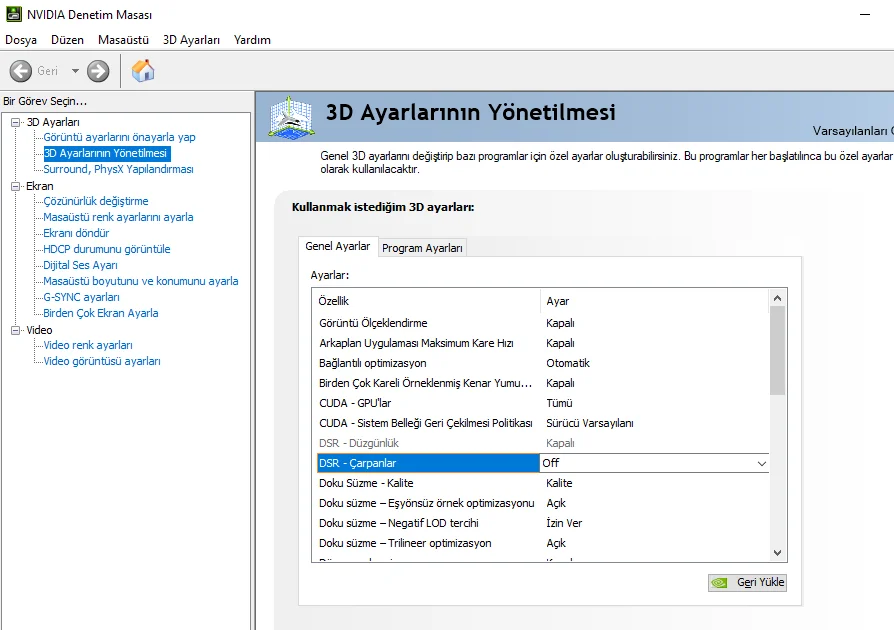Open HDCP durumunu görüntüle
Viewport: 894px width, 630px height.
pos(107,249)
